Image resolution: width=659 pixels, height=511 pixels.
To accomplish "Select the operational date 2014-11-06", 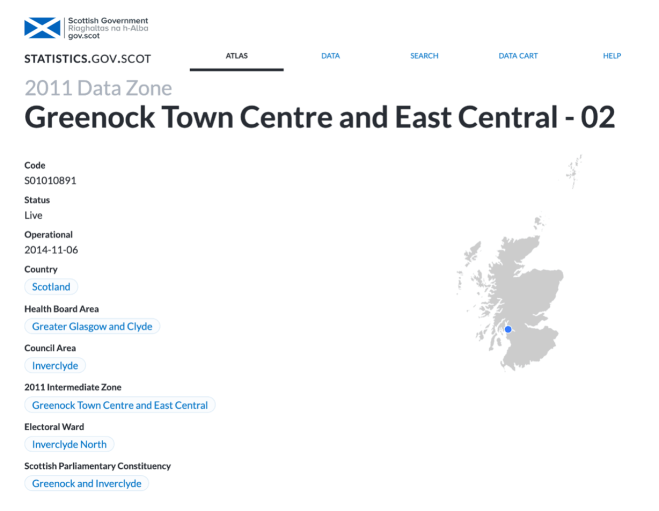I will (x=51, y=250).
